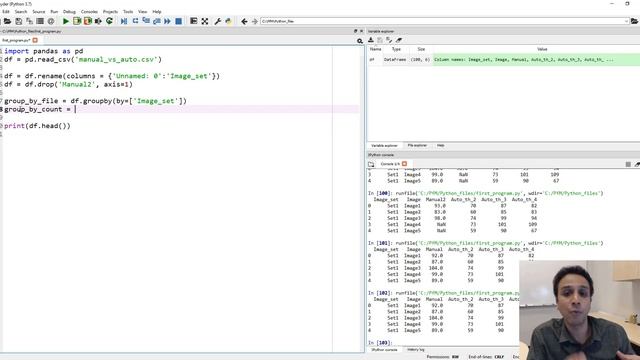Remove all variables eraser icon
The image size is (640, 360).
point(399,40)
